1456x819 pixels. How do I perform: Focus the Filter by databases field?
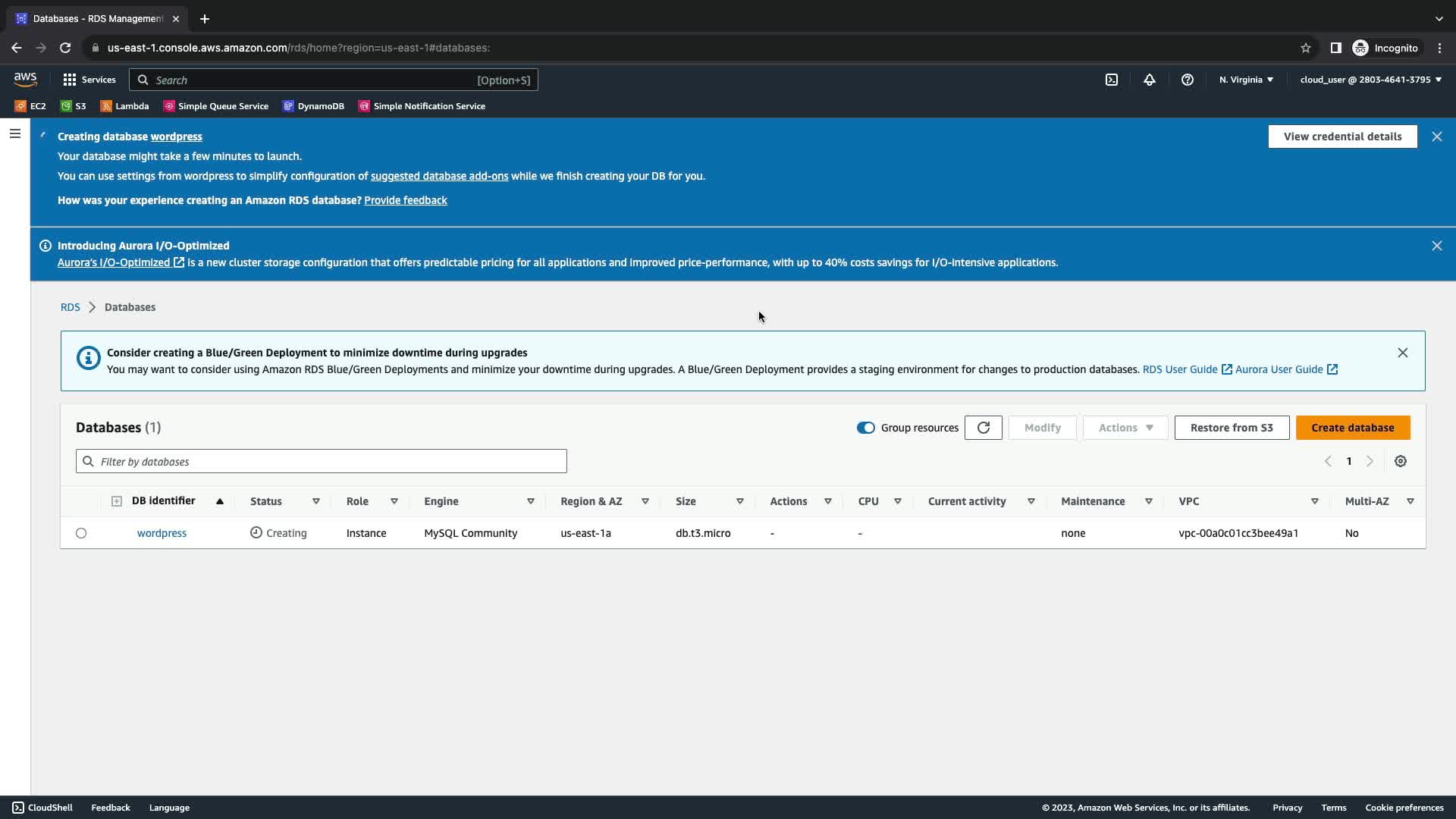[x=322, y=461]
